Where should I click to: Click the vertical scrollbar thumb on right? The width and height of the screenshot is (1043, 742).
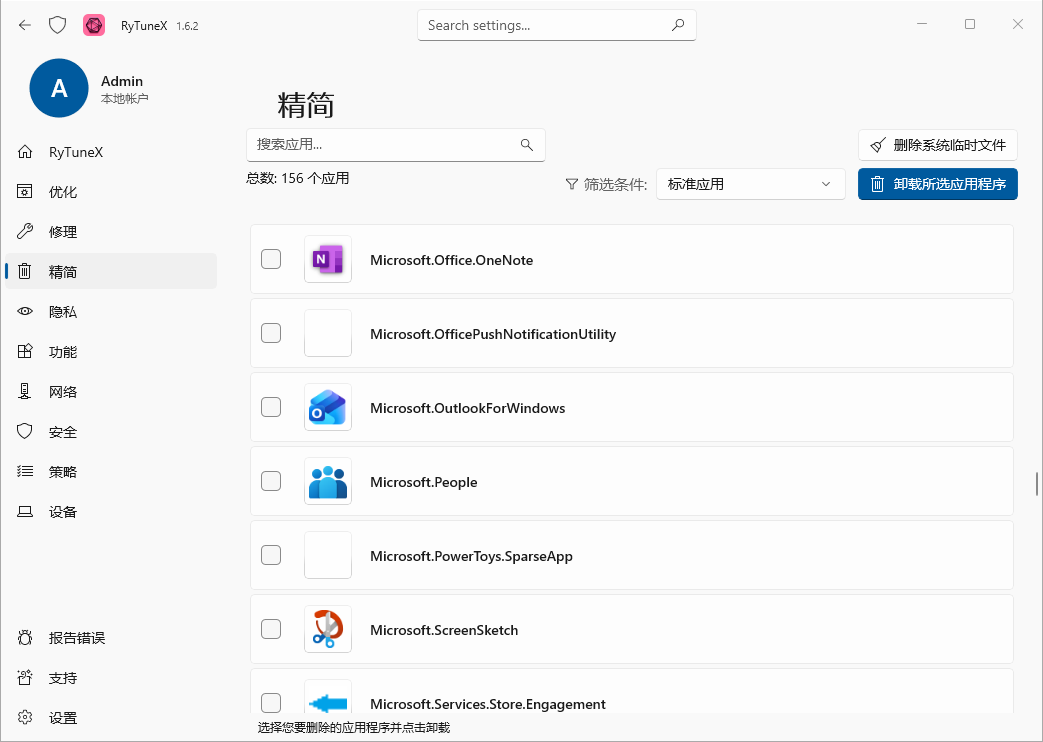[x=1037, y=483]
